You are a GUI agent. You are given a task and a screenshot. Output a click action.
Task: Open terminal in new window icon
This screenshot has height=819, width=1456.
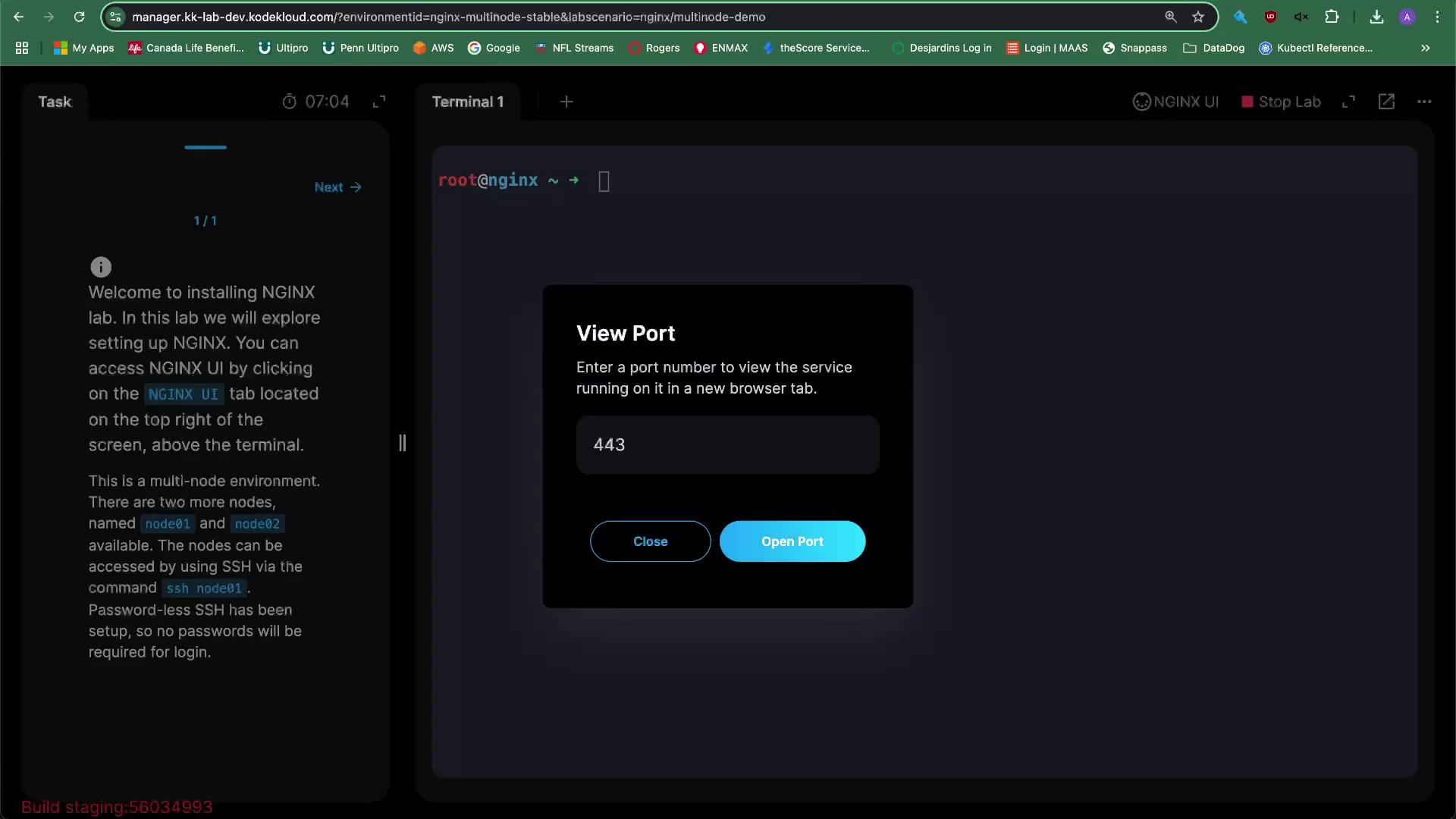click(x=1386, y=102)
